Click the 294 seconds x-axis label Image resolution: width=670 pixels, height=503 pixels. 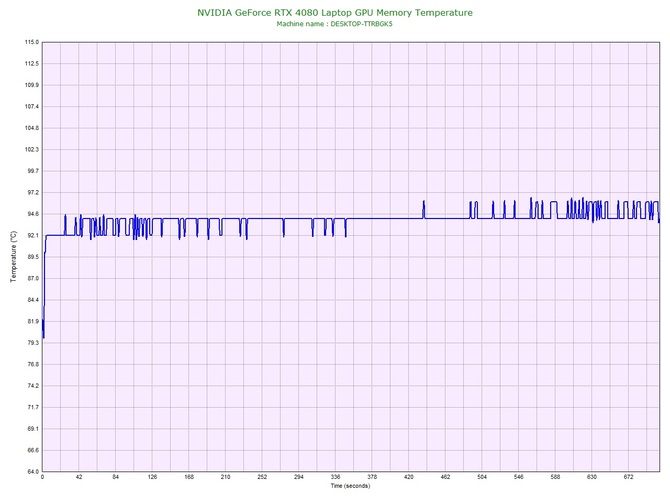[x=299, y=477]
